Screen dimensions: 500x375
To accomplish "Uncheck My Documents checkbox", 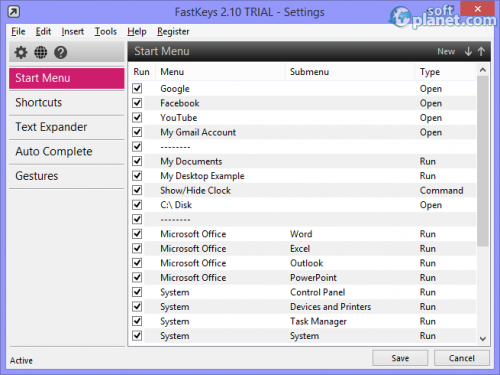I will pyautogui.click(x=137, y=161).
